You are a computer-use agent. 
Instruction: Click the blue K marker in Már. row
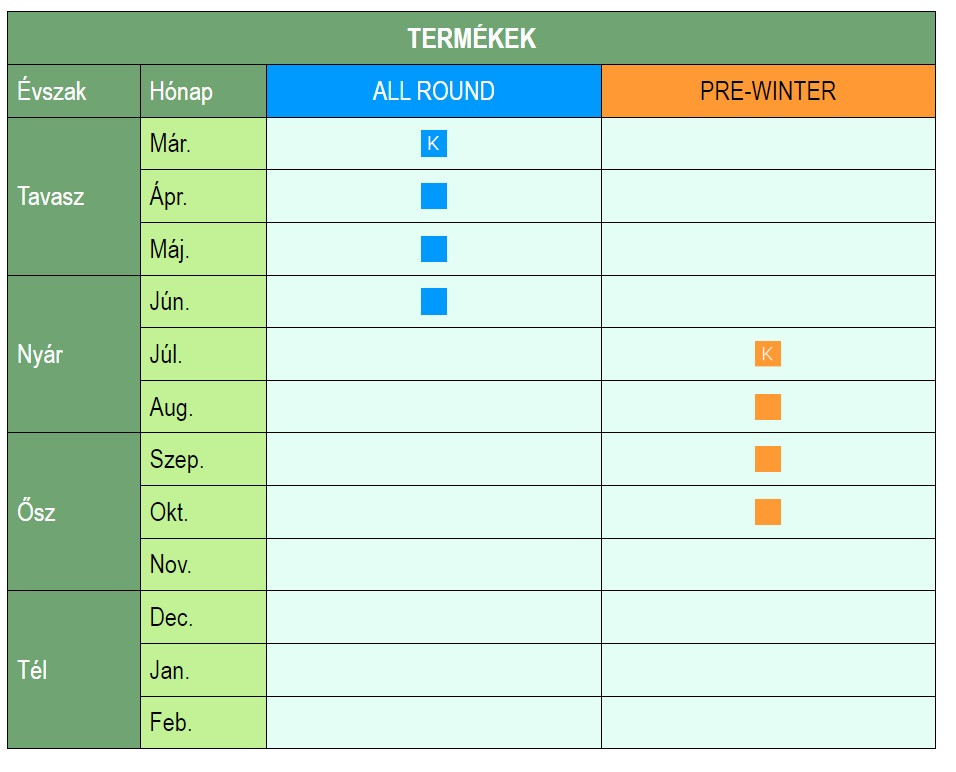[x=433, y=144]
